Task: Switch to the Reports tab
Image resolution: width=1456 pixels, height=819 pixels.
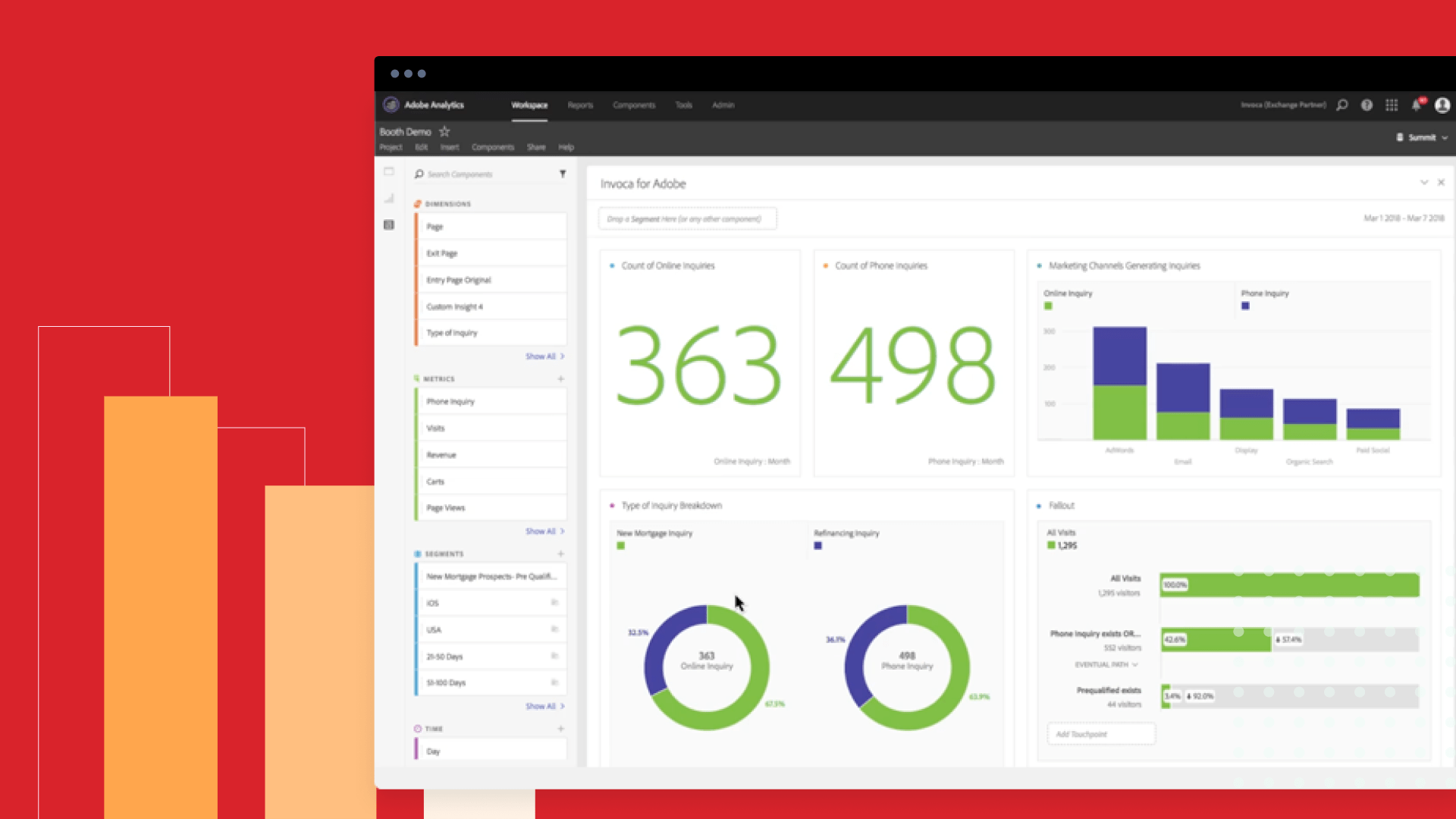Action: coord(580,105)
